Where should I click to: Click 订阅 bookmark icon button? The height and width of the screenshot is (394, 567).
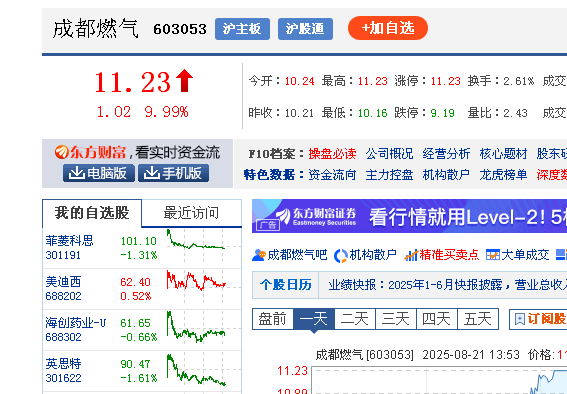coord(520,319)
